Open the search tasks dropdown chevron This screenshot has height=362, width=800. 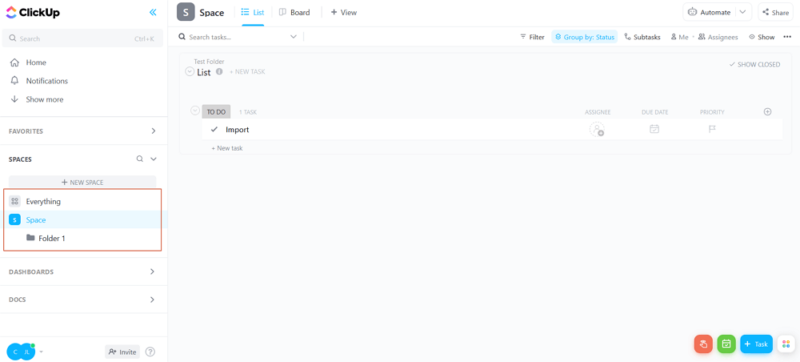tap(293, 37)
